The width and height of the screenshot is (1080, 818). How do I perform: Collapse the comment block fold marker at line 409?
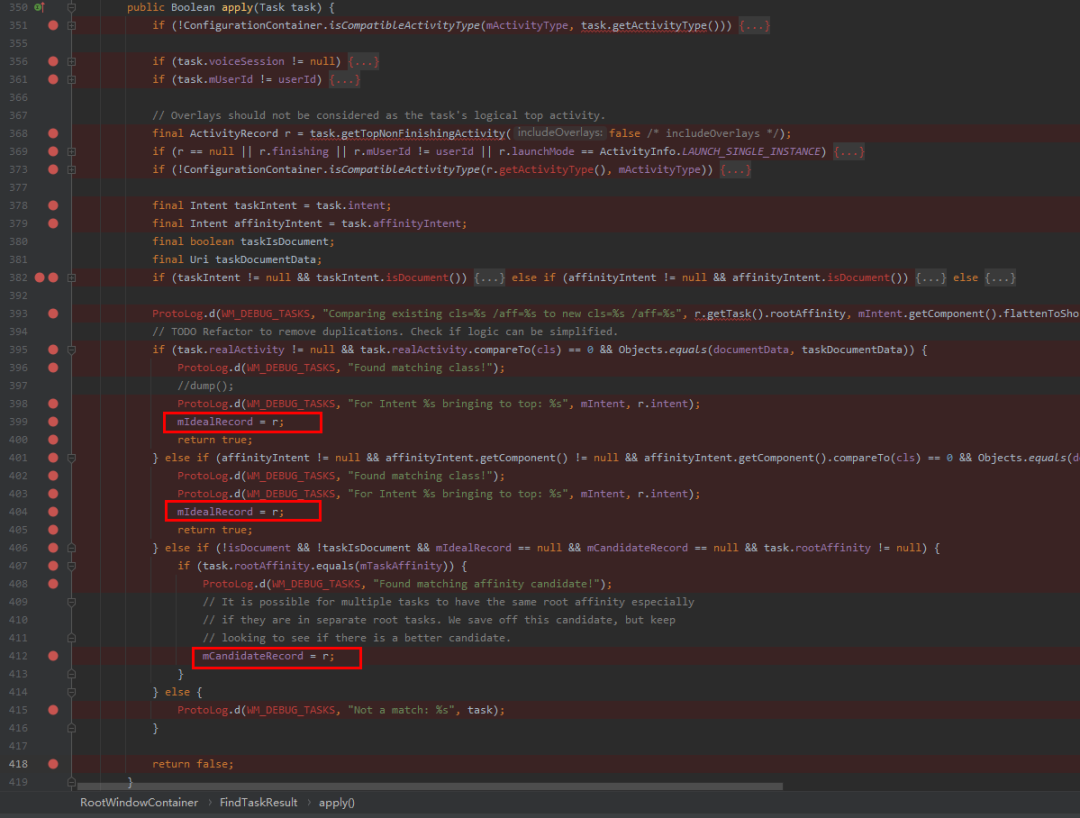point(71,602)
